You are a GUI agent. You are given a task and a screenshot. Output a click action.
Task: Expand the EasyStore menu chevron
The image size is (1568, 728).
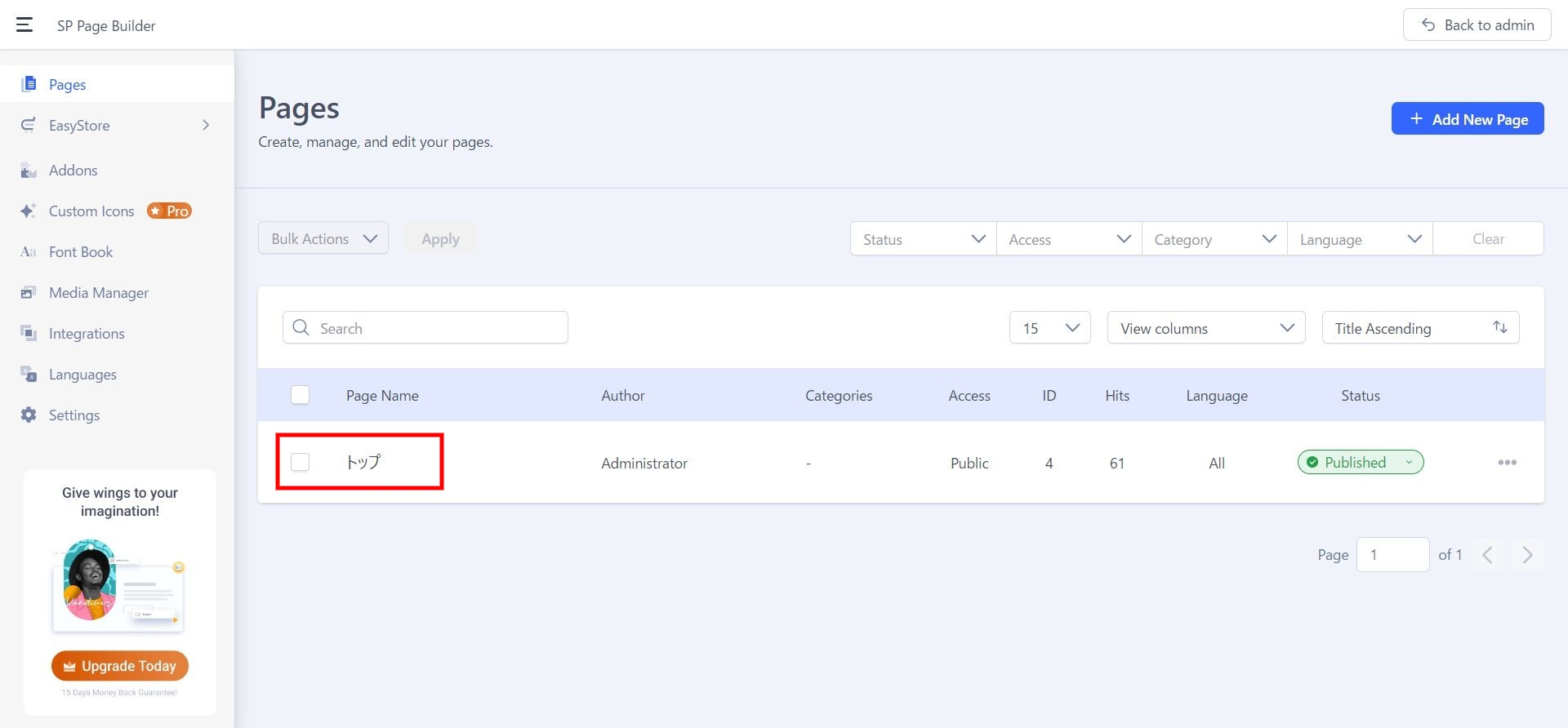click(206, 125)
